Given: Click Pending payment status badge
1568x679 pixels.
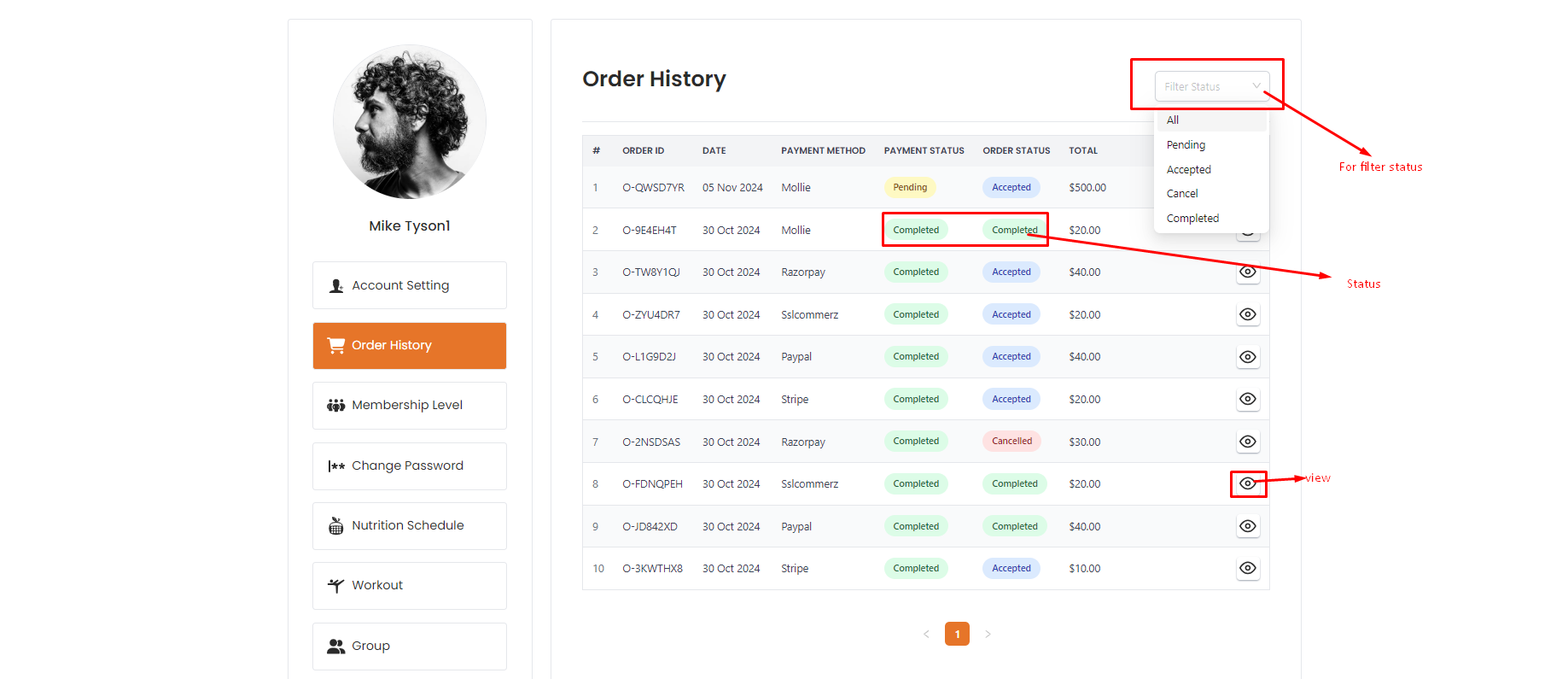Looking at the screenshot, I should (910, 187).
